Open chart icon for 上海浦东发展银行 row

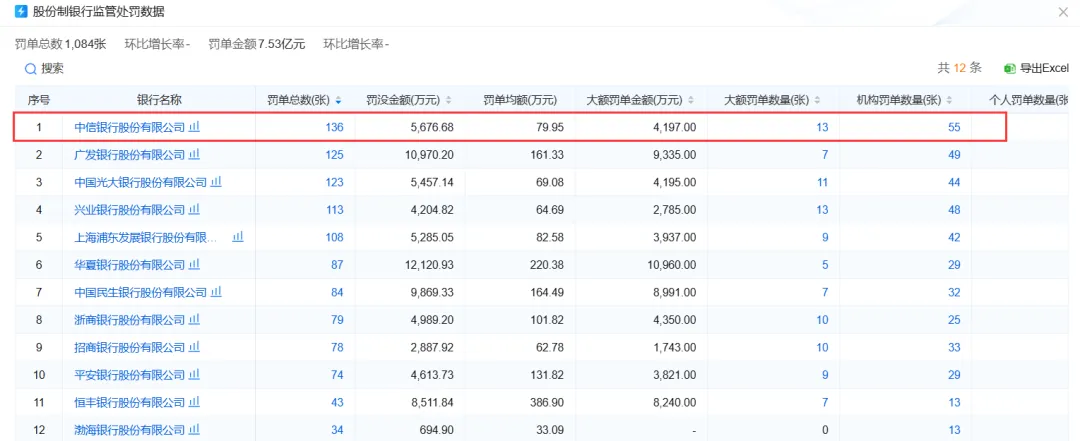(238, 237)
